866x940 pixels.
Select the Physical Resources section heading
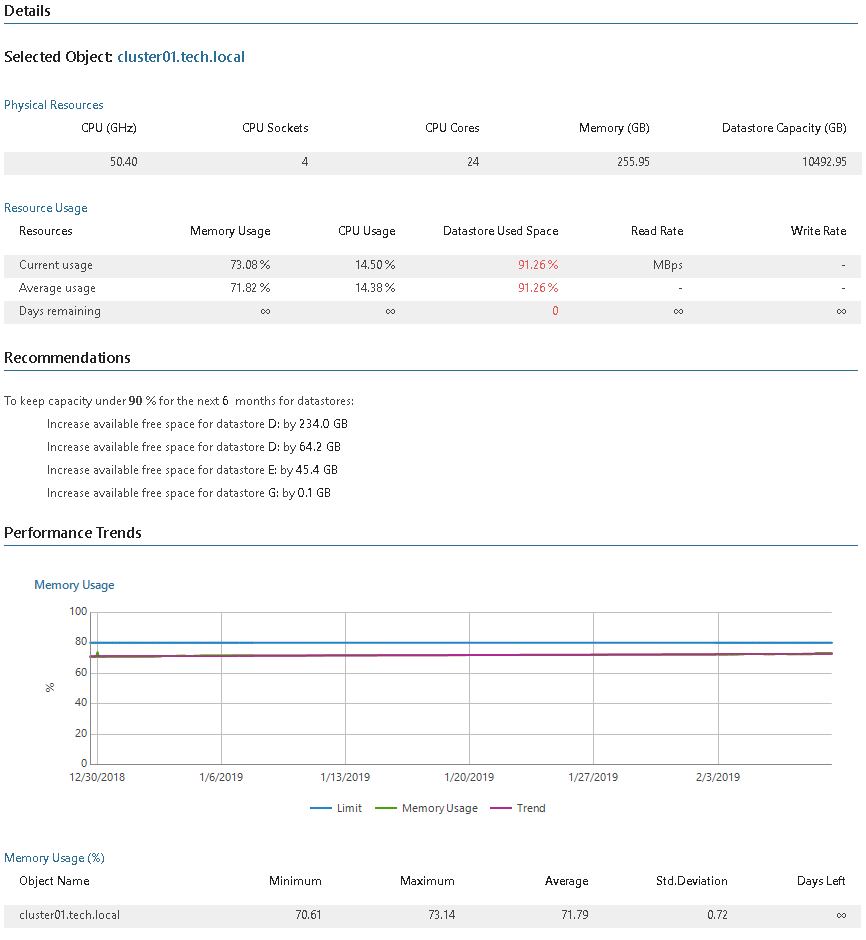pos(53,105)
